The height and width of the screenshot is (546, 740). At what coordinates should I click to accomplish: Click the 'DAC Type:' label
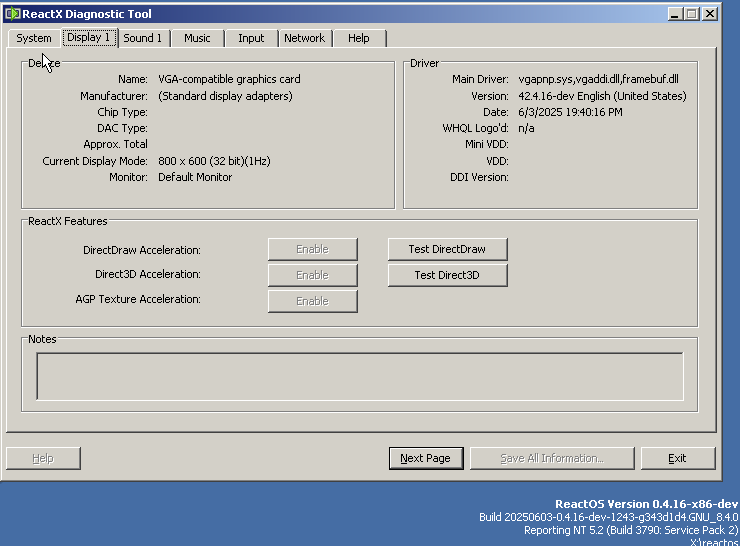click(122, 128)
